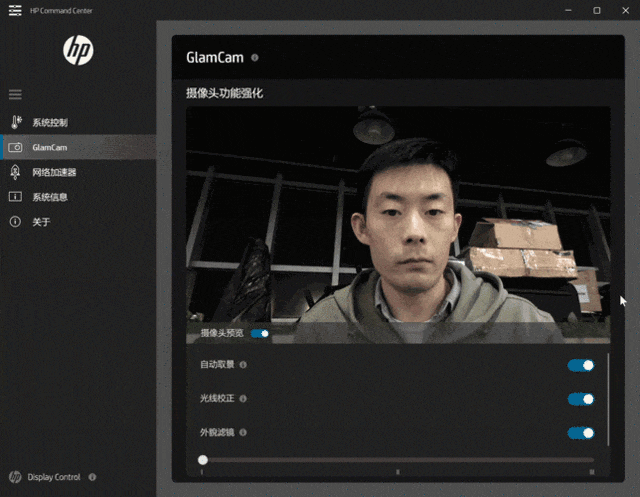Minimize the HP Command Center window

(x=568, y=10)
